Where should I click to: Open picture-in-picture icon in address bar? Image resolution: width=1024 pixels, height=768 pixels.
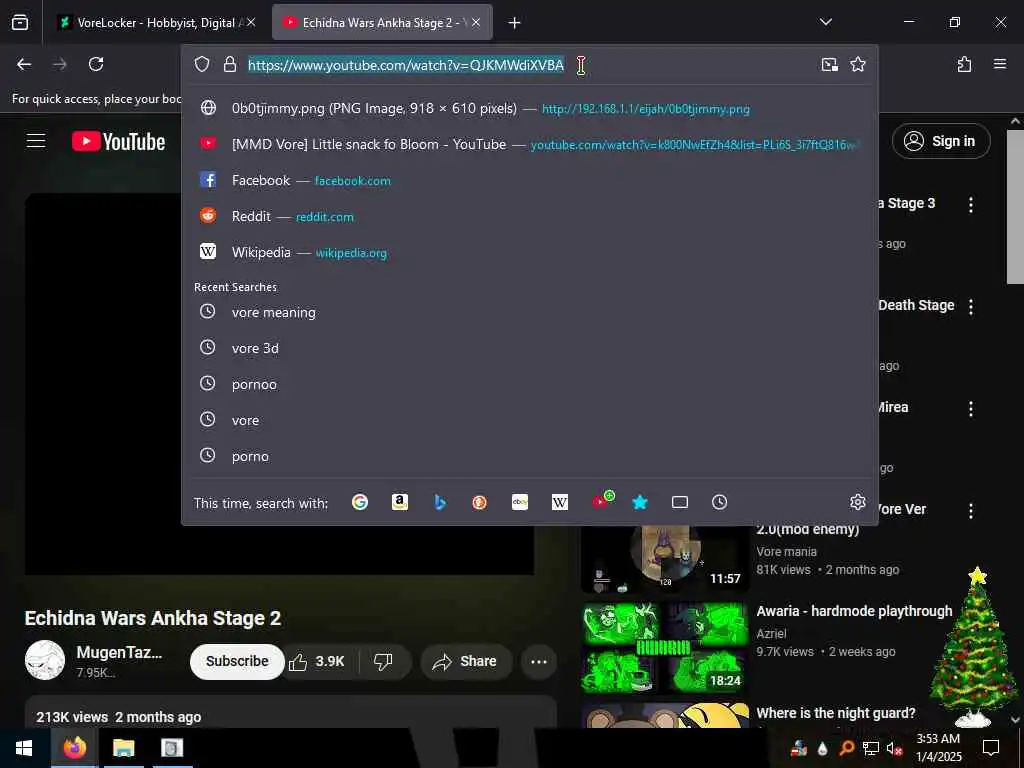[829, 64]
